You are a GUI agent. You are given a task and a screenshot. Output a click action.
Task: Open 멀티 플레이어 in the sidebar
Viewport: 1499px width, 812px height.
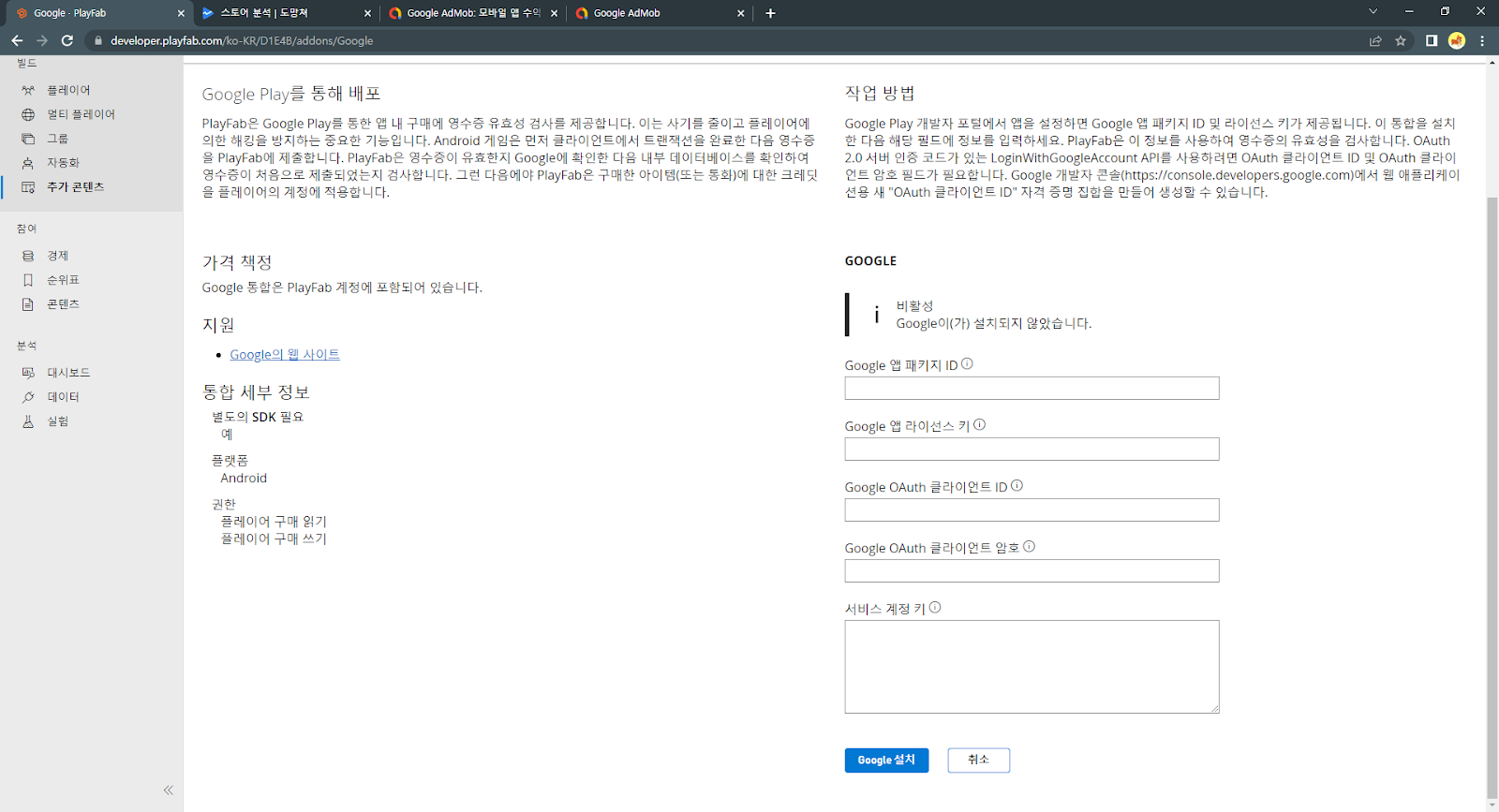[x=81, y=115]
